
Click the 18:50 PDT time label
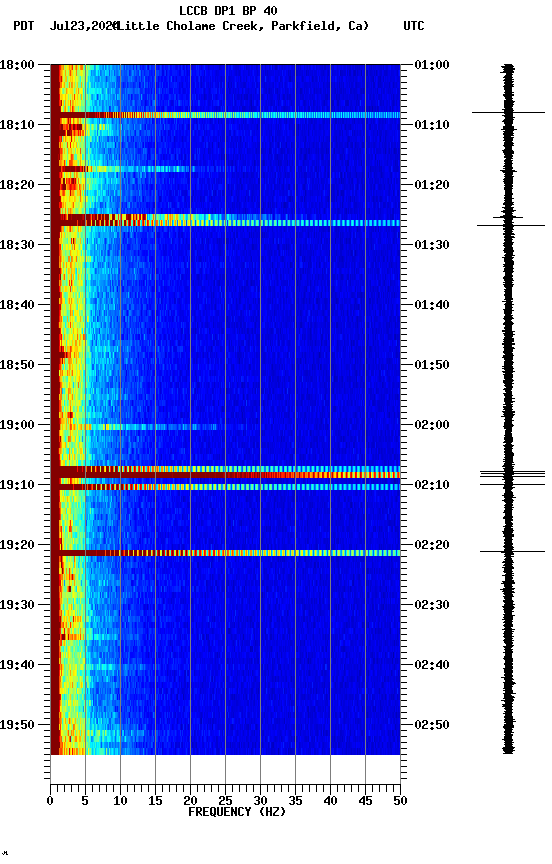(17, 365)
